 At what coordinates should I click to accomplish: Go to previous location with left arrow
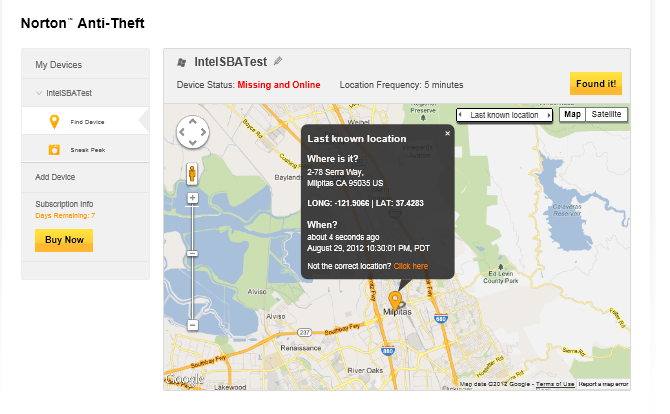[460, 115]
